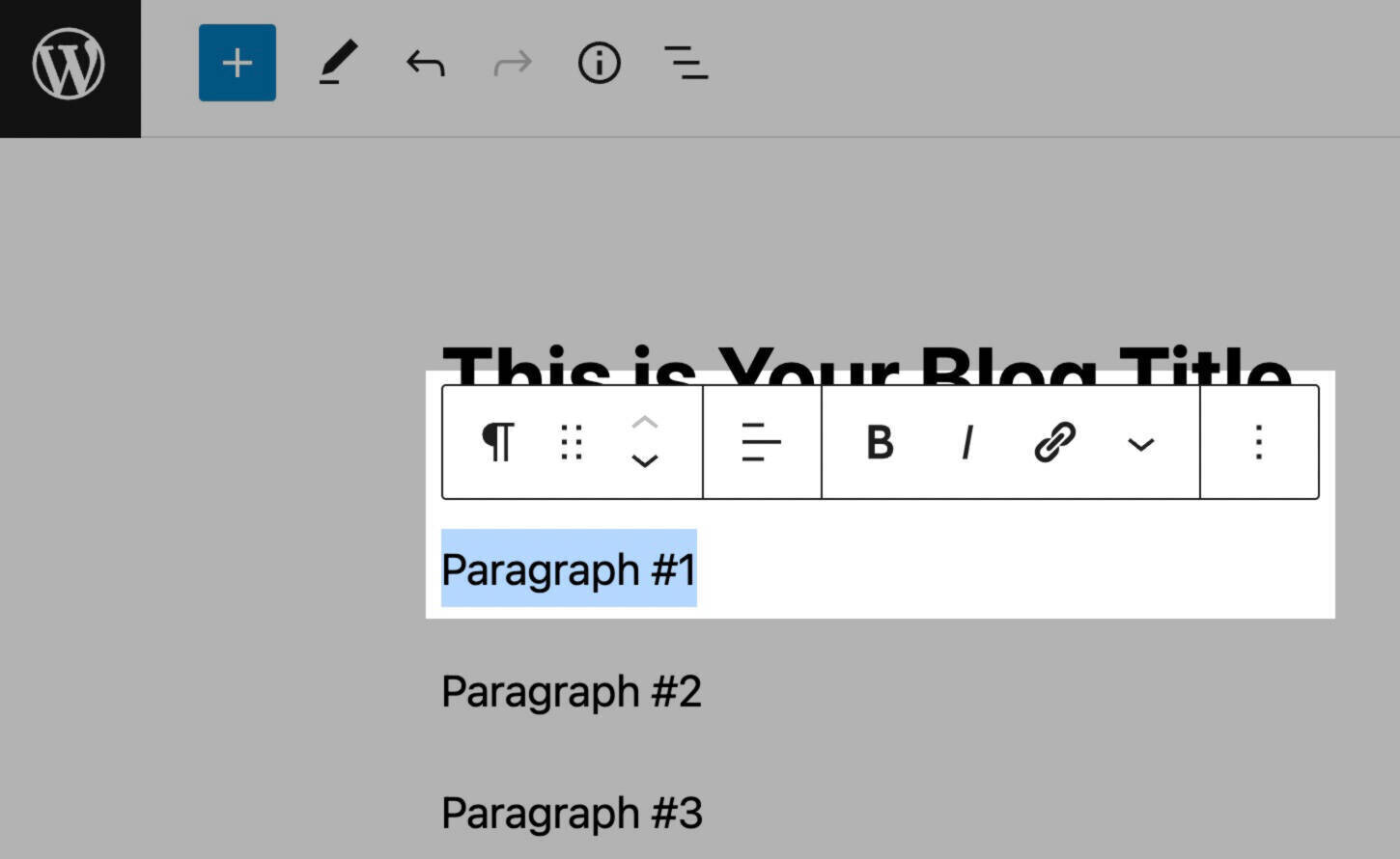Open the block inserter with the plus icon
The image size is (1400, 859).
(x=237, y=62)
